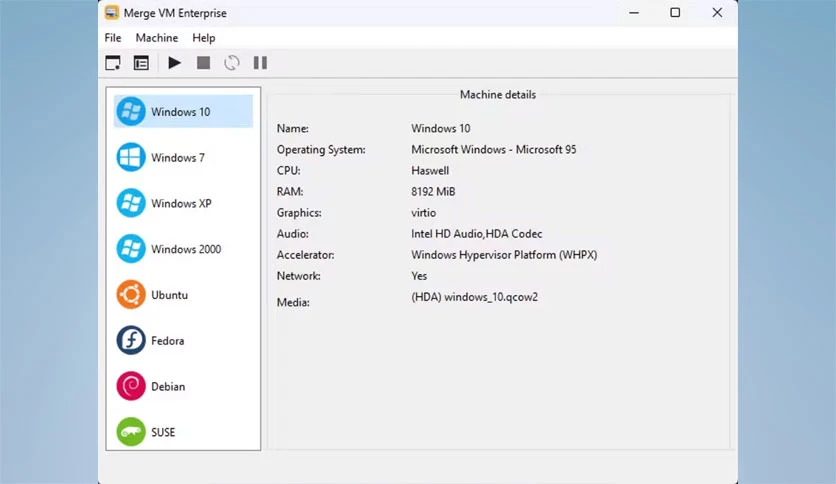Click the Windows 10 logo icon
This screenshot has height=484, width=836.
131,111
